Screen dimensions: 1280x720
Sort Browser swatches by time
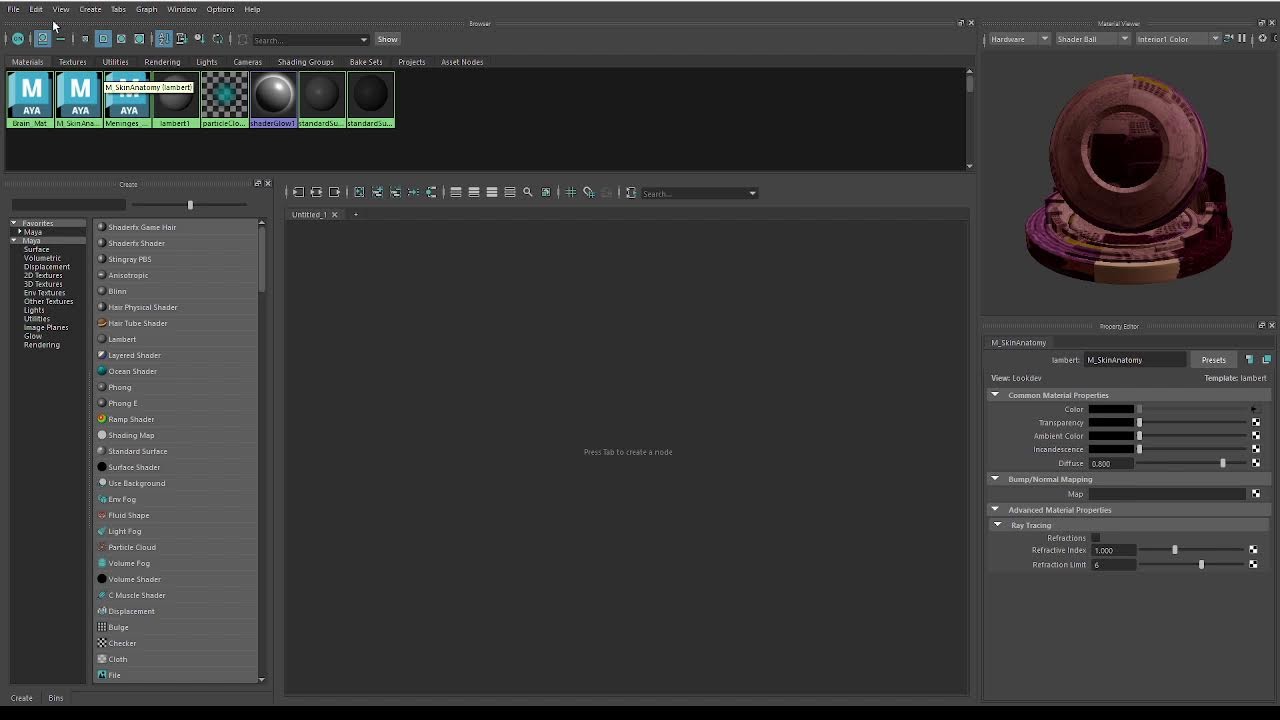tap(199, 39)
